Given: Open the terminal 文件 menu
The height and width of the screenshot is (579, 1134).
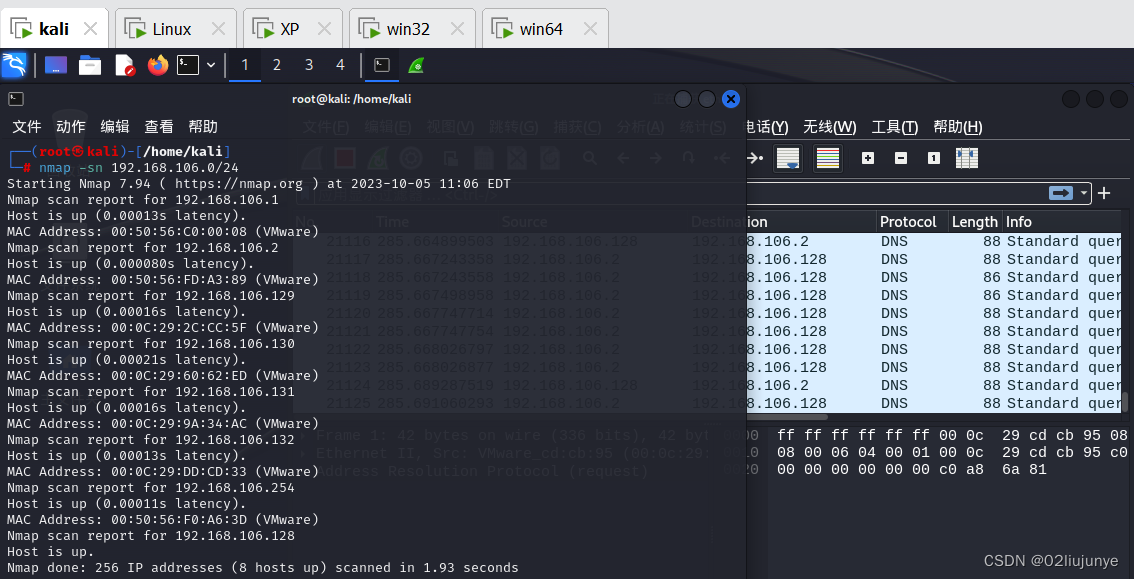Looking at the screenshot, I should click(27, 126).
